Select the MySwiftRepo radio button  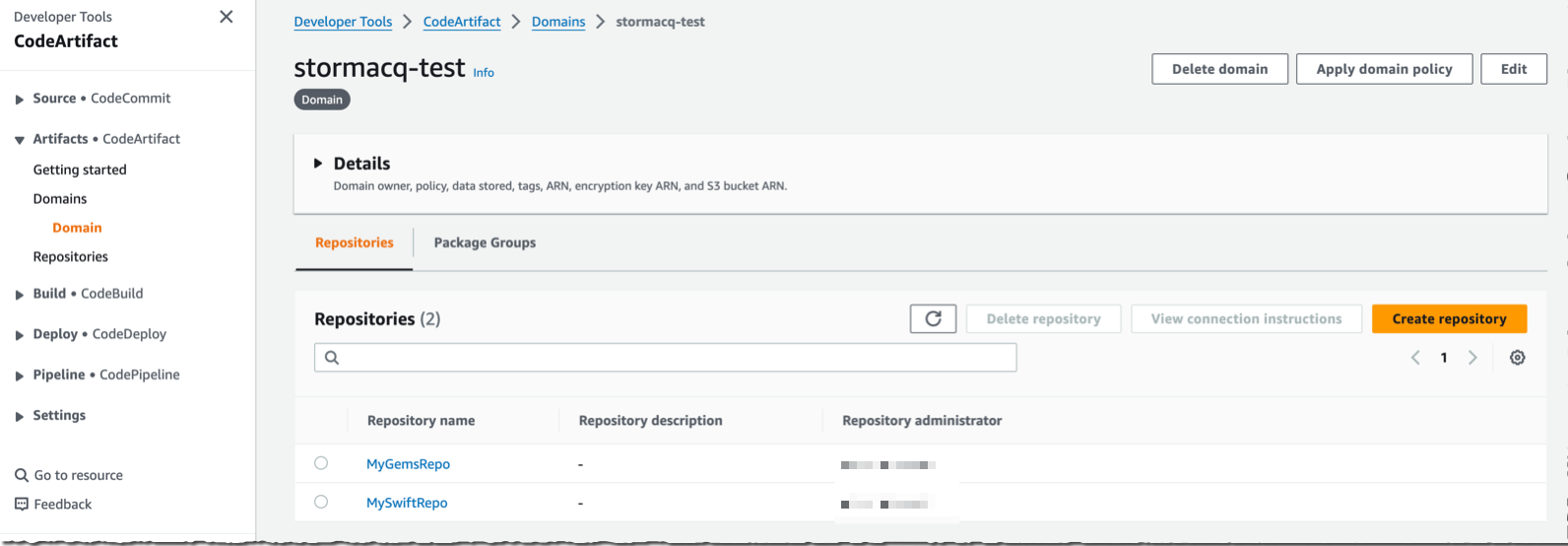[x=321, y=502]
